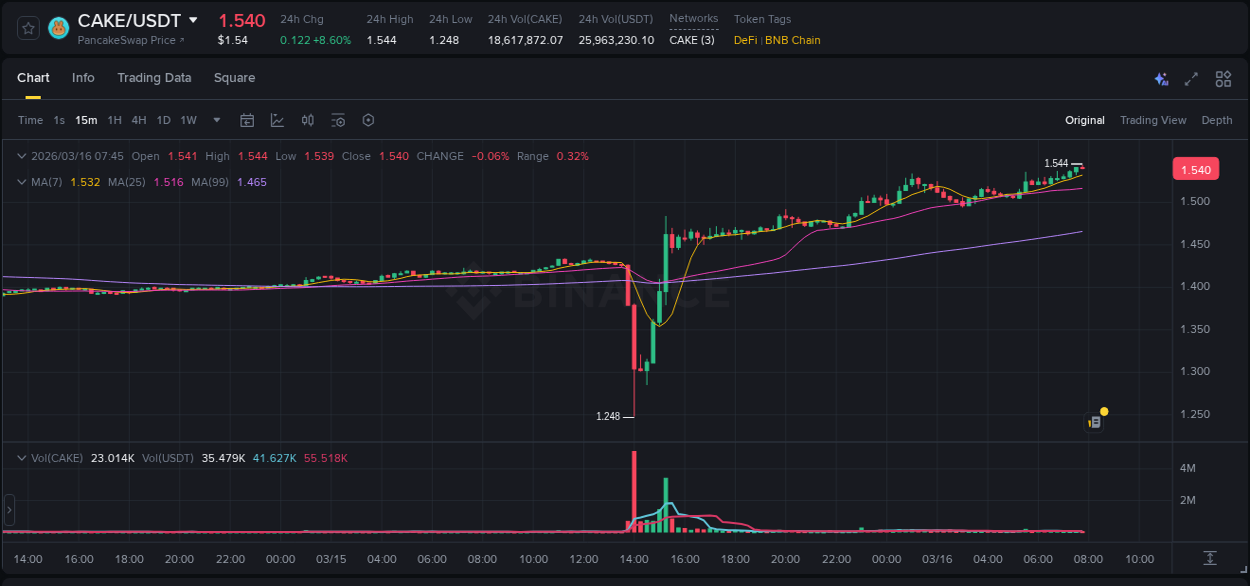Screen dimensions: 1250x586
Task: Select the 4H timeframe
Action: 139,120
